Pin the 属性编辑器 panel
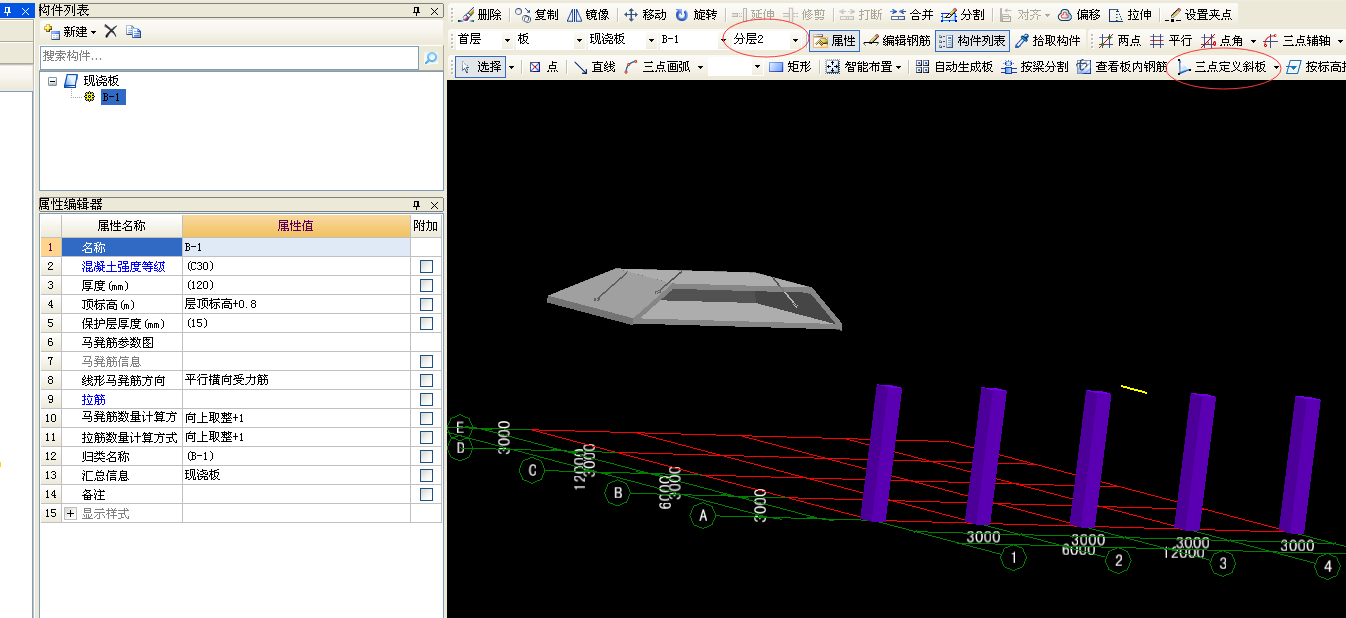 (x=417, y=204)
